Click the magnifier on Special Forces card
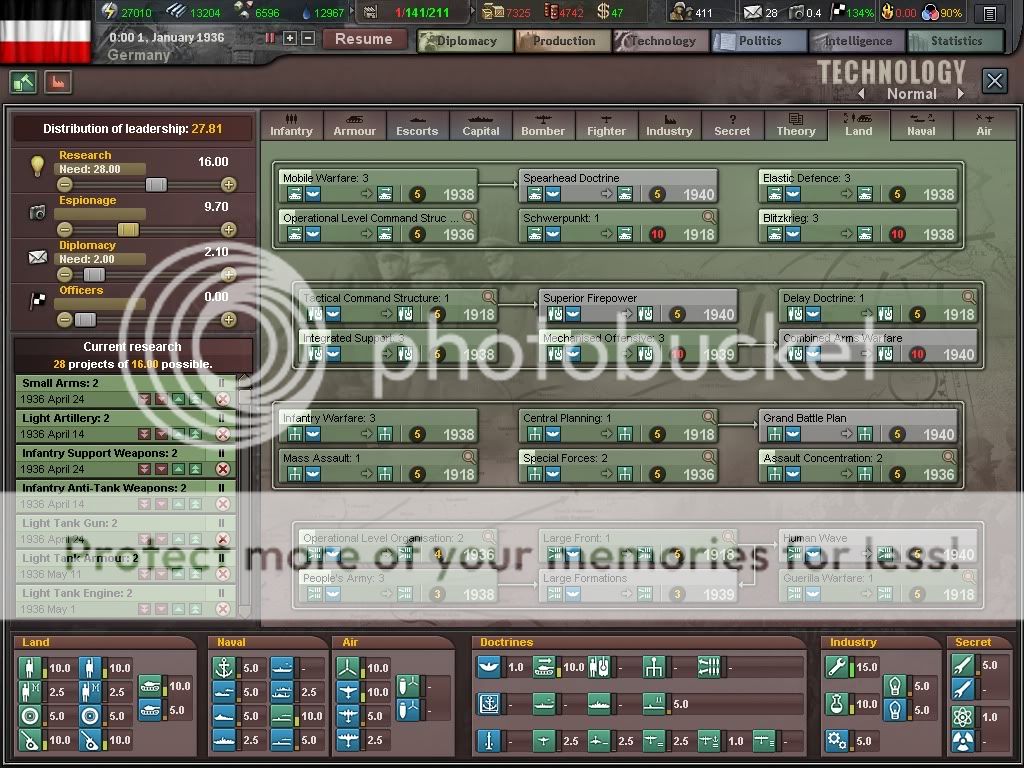The width and height of the screenshot is (1024, 768). [709, 457]
